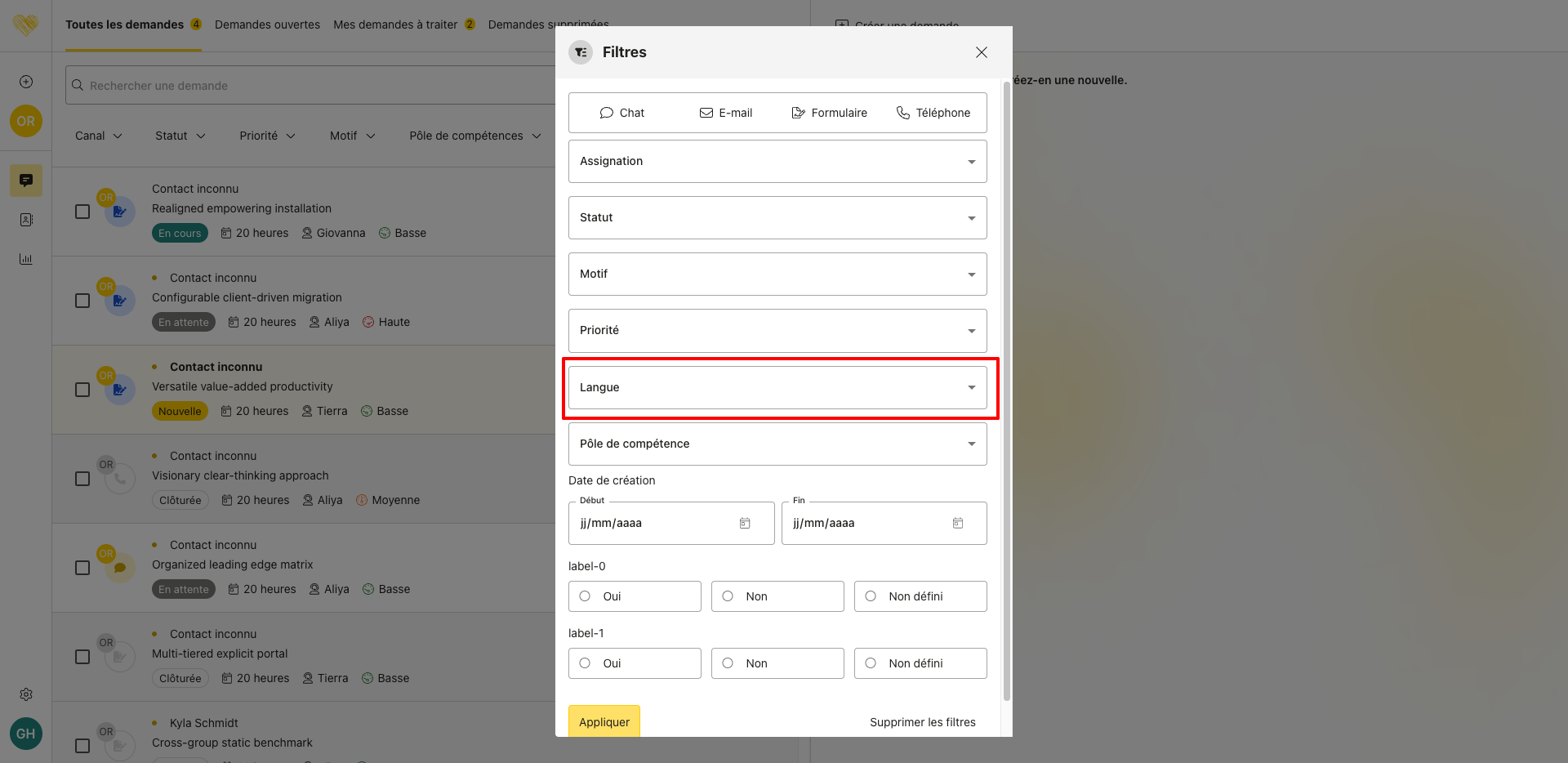Image resolution: width=1568 pixels, height=763 pixels.
Task: Open calendar picker for Début date
Action: [745, 523]
